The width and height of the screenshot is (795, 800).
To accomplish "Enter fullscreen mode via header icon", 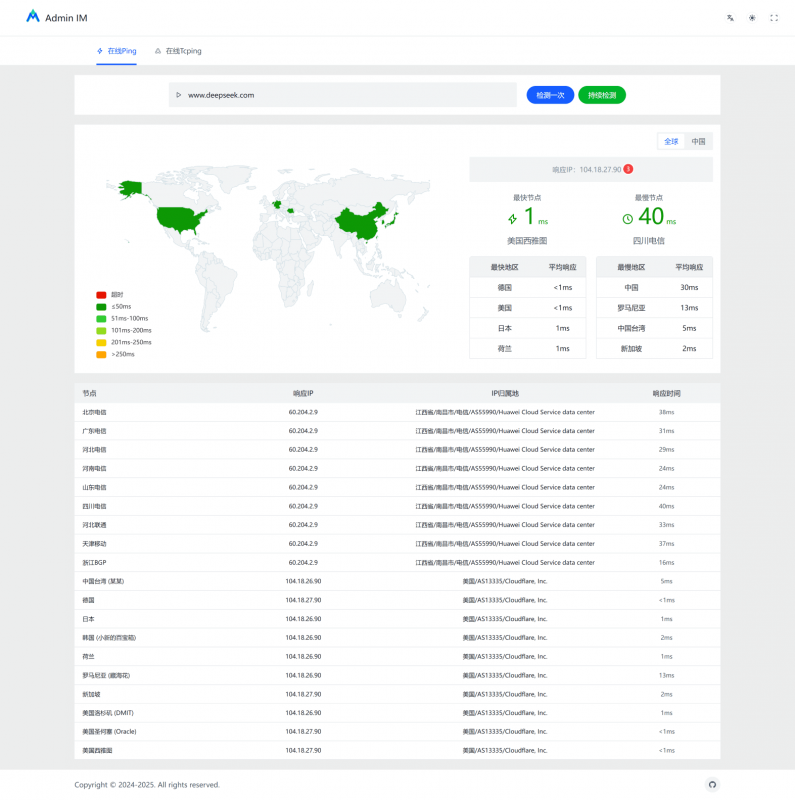I will click(x=774, y=18).
